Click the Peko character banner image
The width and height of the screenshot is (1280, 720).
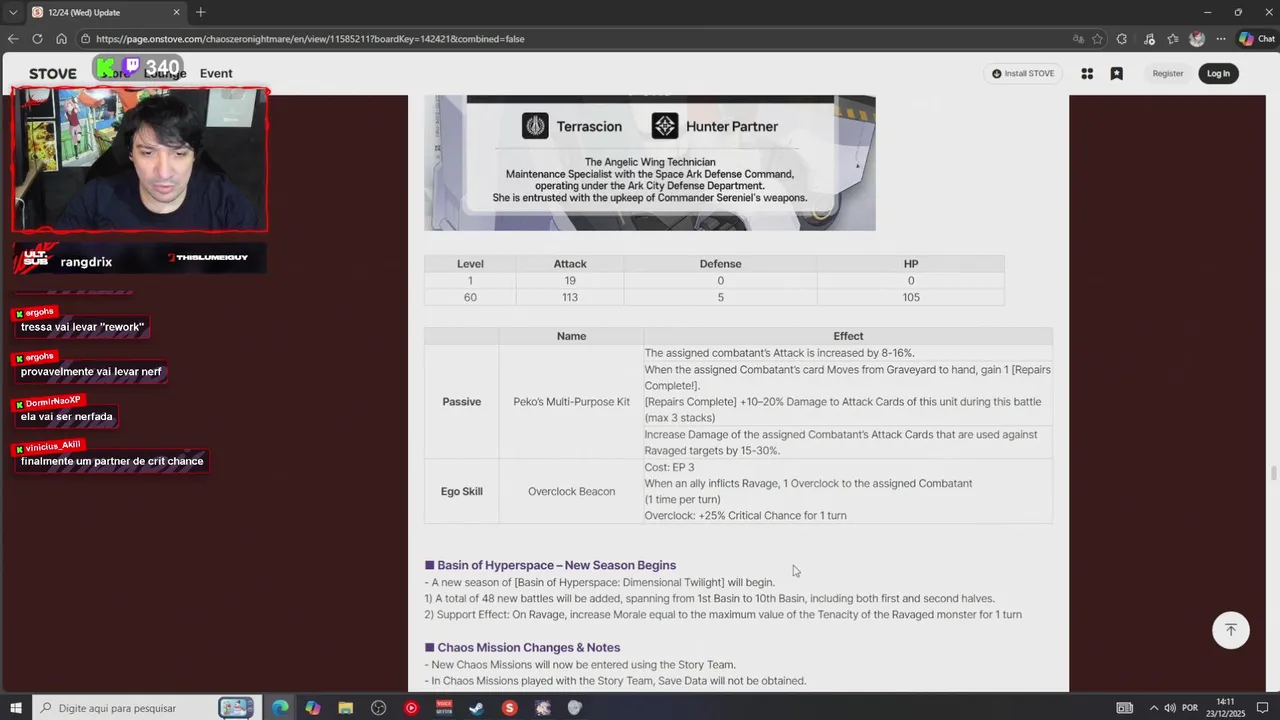pyautogui.click(x=649, y=163)
